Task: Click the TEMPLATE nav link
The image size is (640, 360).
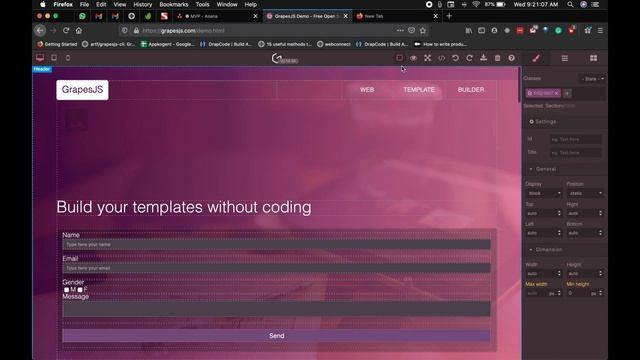Action: tap(419, 90)
